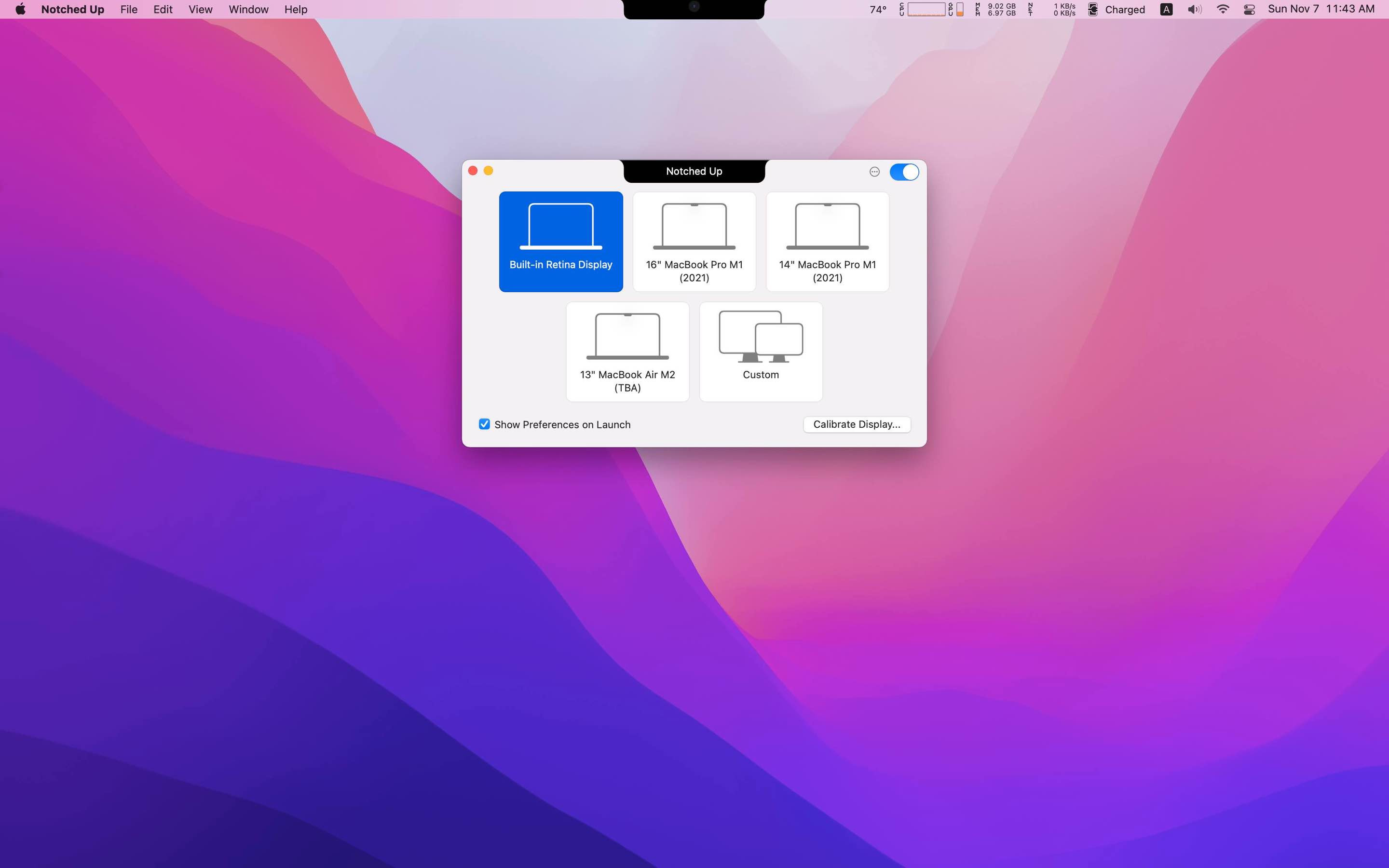Open the GPU usage meter in menu bar

click(956, 9)
